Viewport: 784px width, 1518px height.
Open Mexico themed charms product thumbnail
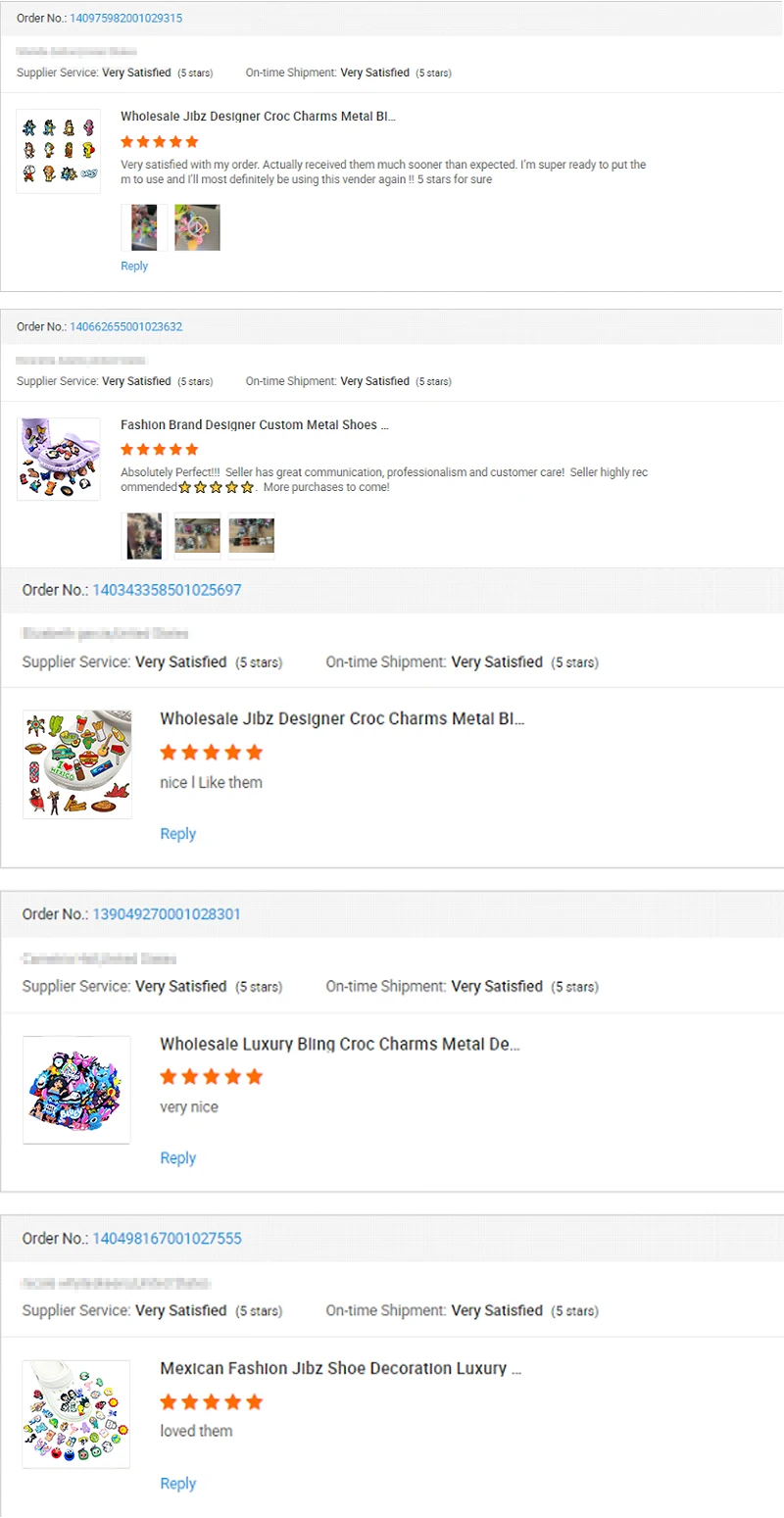77,764
